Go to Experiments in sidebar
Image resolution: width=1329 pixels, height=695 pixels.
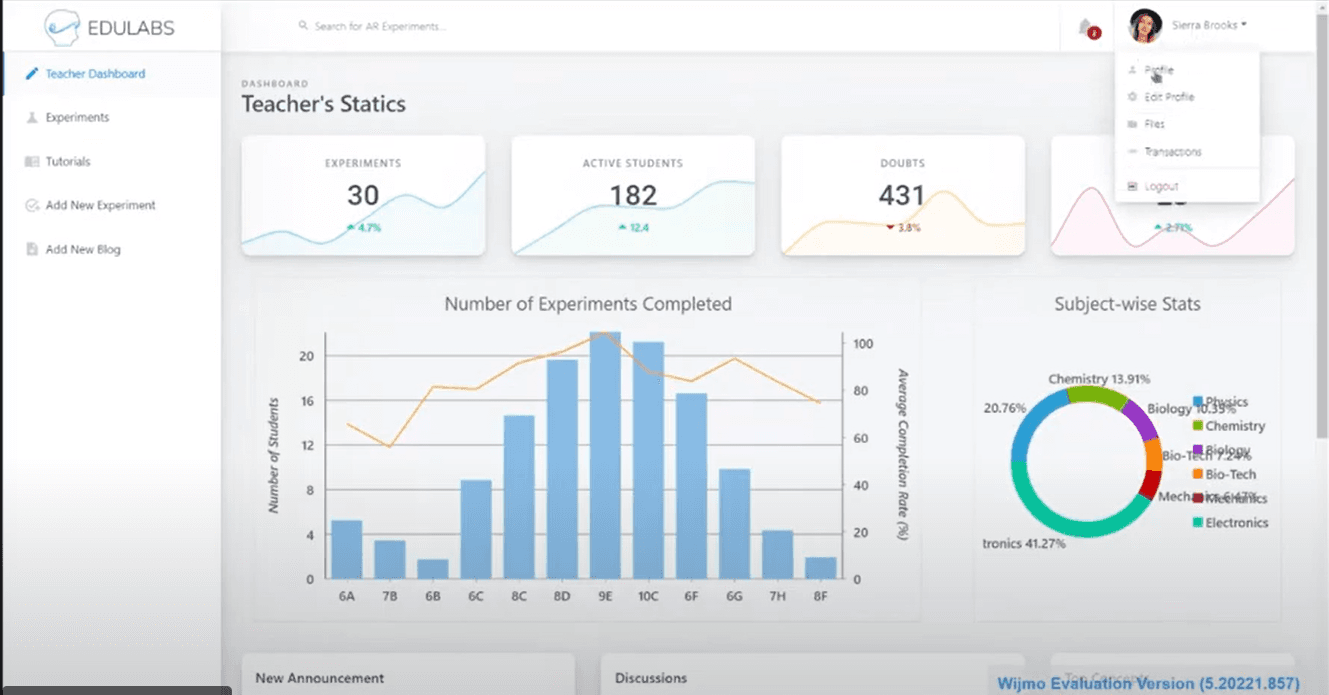point(77,118)
